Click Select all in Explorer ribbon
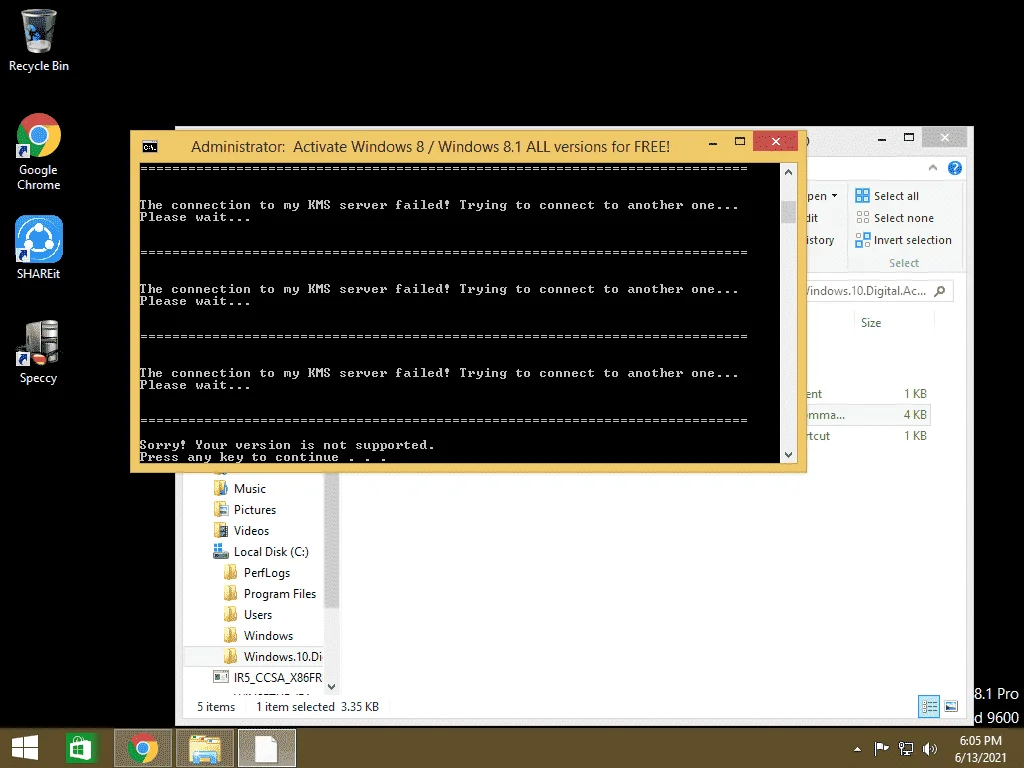Screen dimensions: 1024x768 click(887, 196)
